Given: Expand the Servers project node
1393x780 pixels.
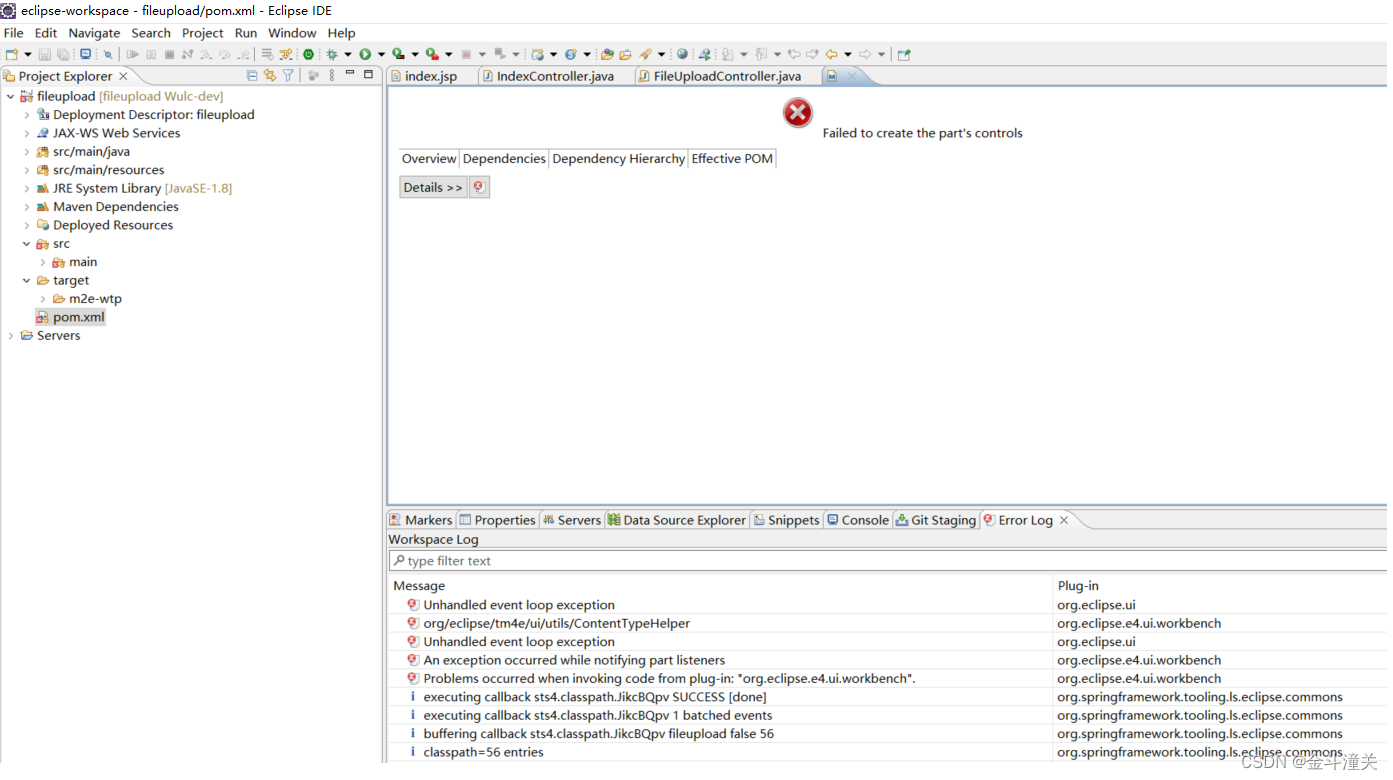Looking at the screenshot, I should click(11, 336).
